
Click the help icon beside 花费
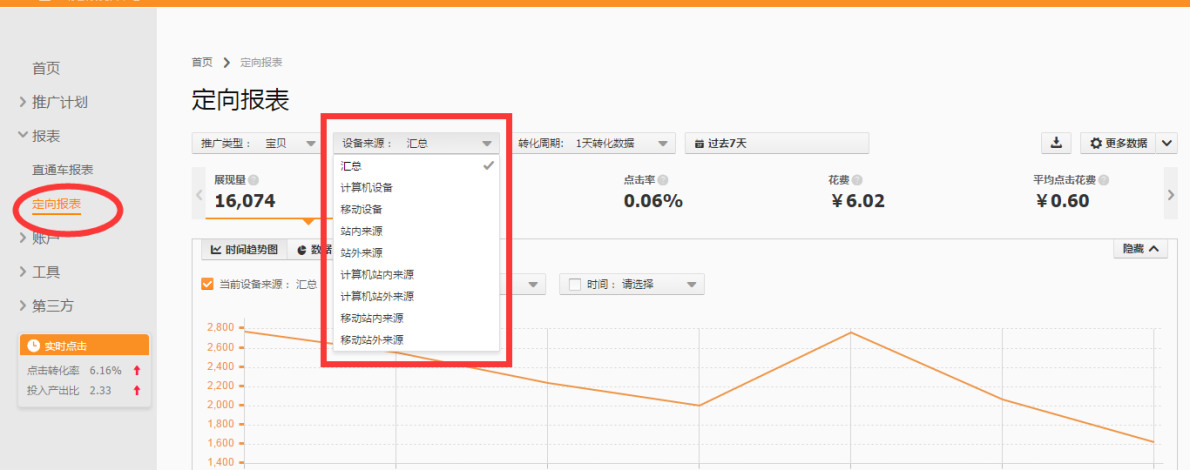click(857, 181)
